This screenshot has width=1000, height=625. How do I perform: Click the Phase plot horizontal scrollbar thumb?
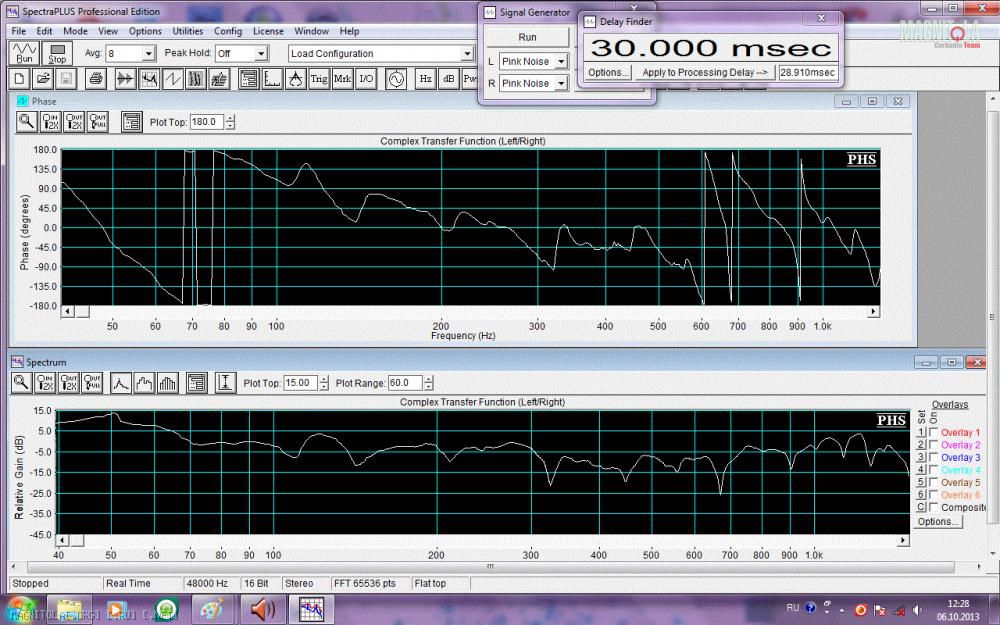(82, 311)
